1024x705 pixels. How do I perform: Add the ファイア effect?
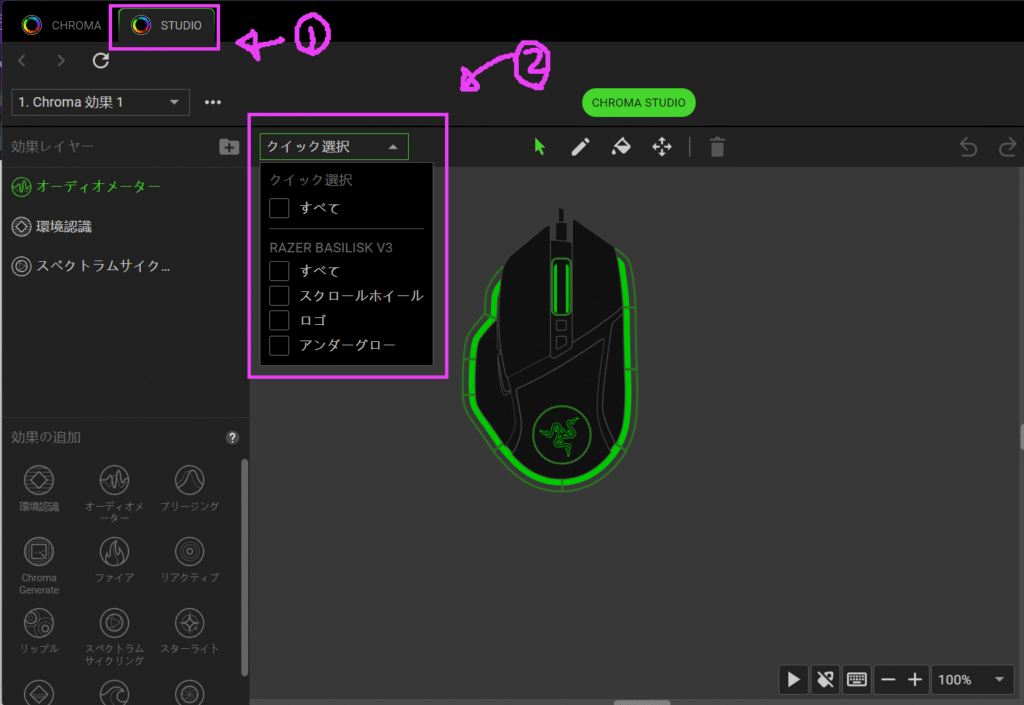(x=114, y=559)
